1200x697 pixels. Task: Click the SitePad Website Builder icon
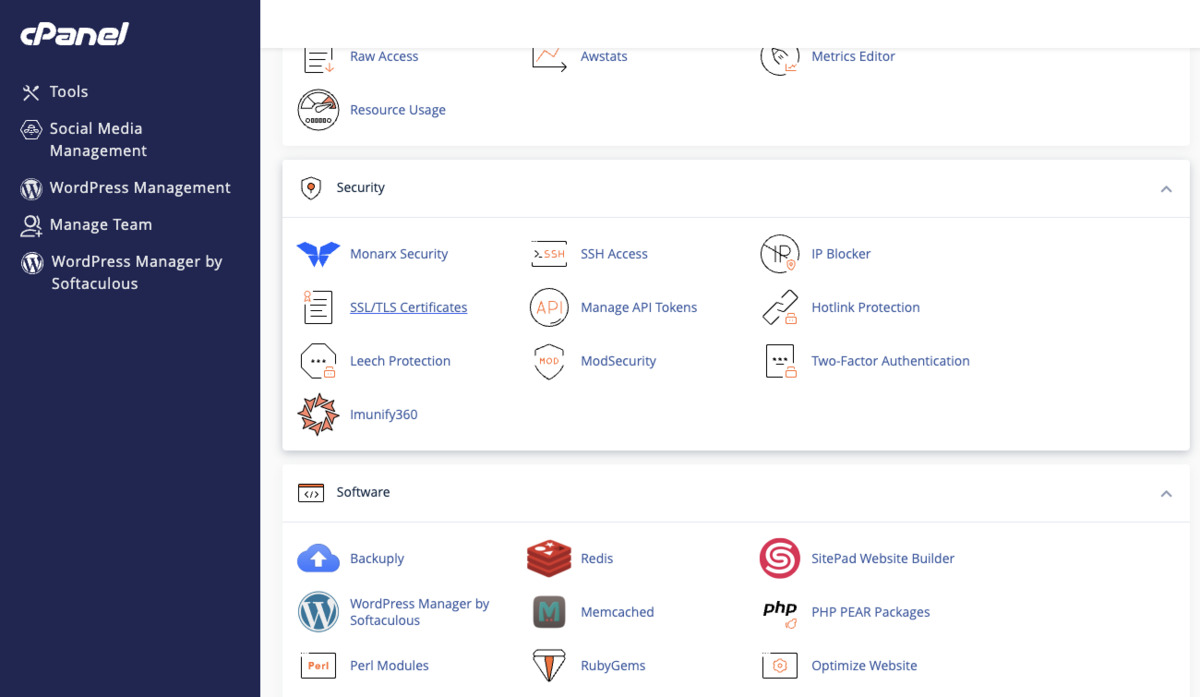point(780,559)
